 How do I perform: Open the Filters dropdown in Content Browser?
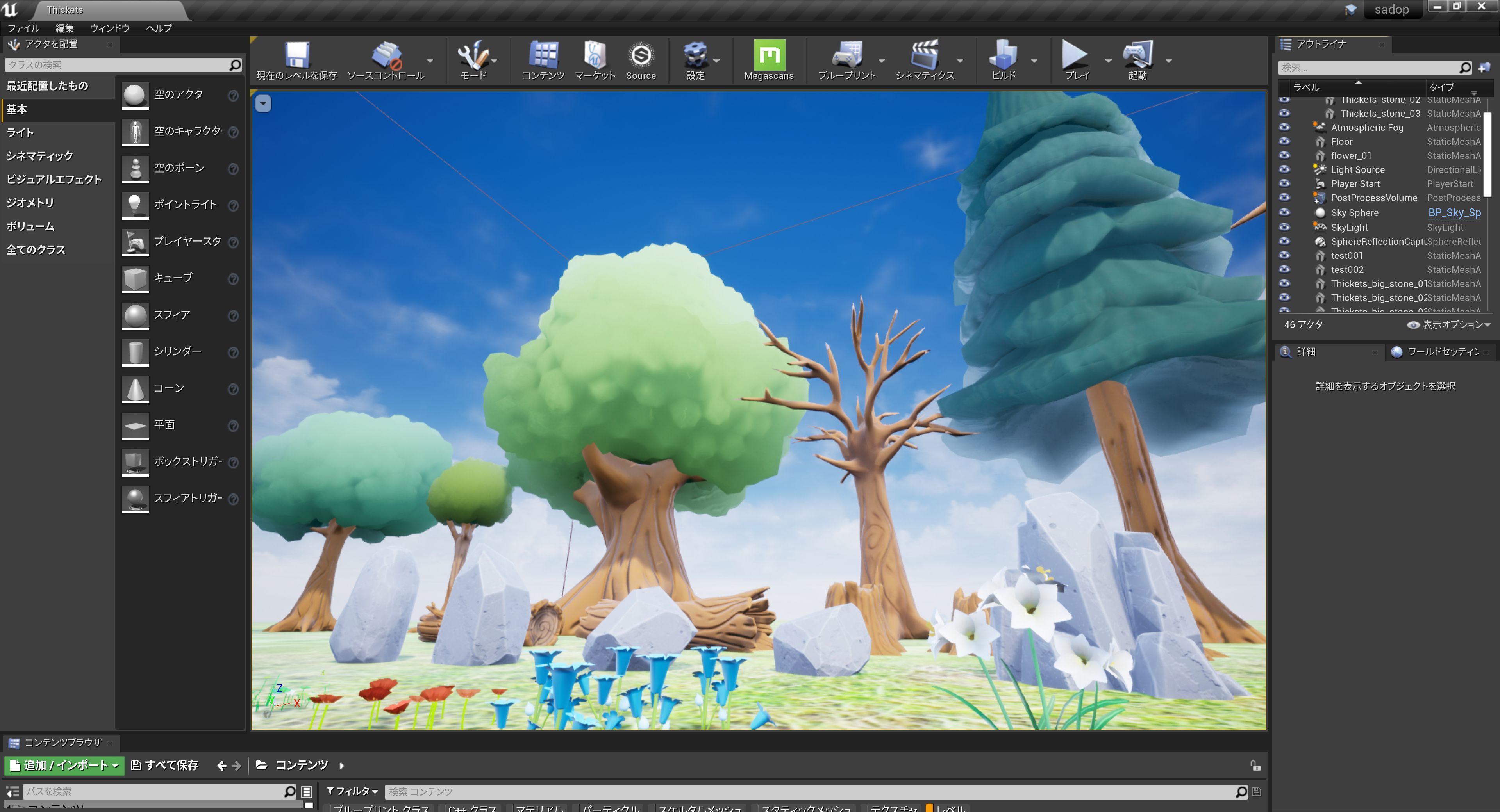tap(352, 791)
